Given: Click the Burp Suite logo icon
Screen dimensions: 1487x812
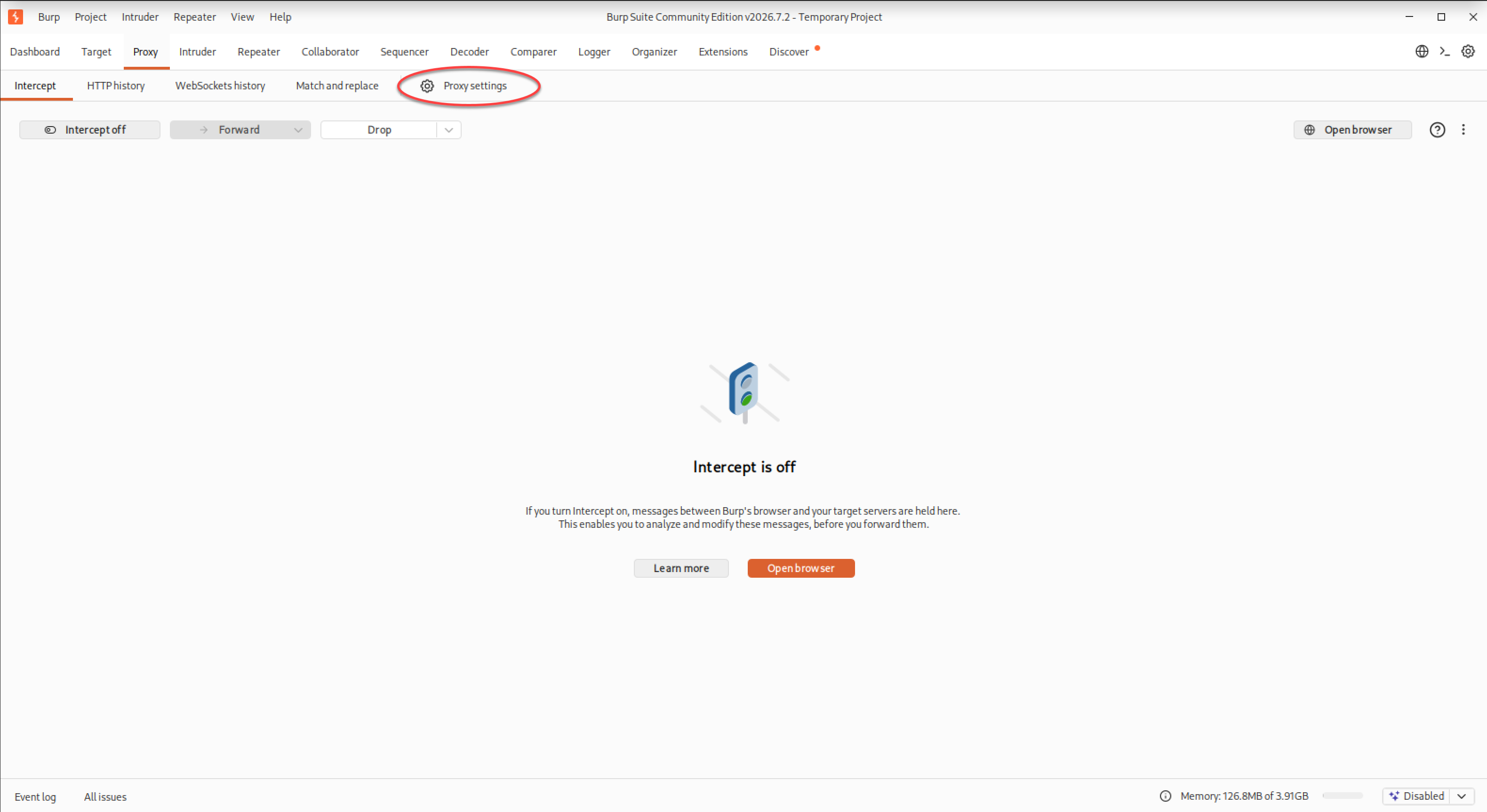Looking at the screenshot, I should click(x=16, y=17).
